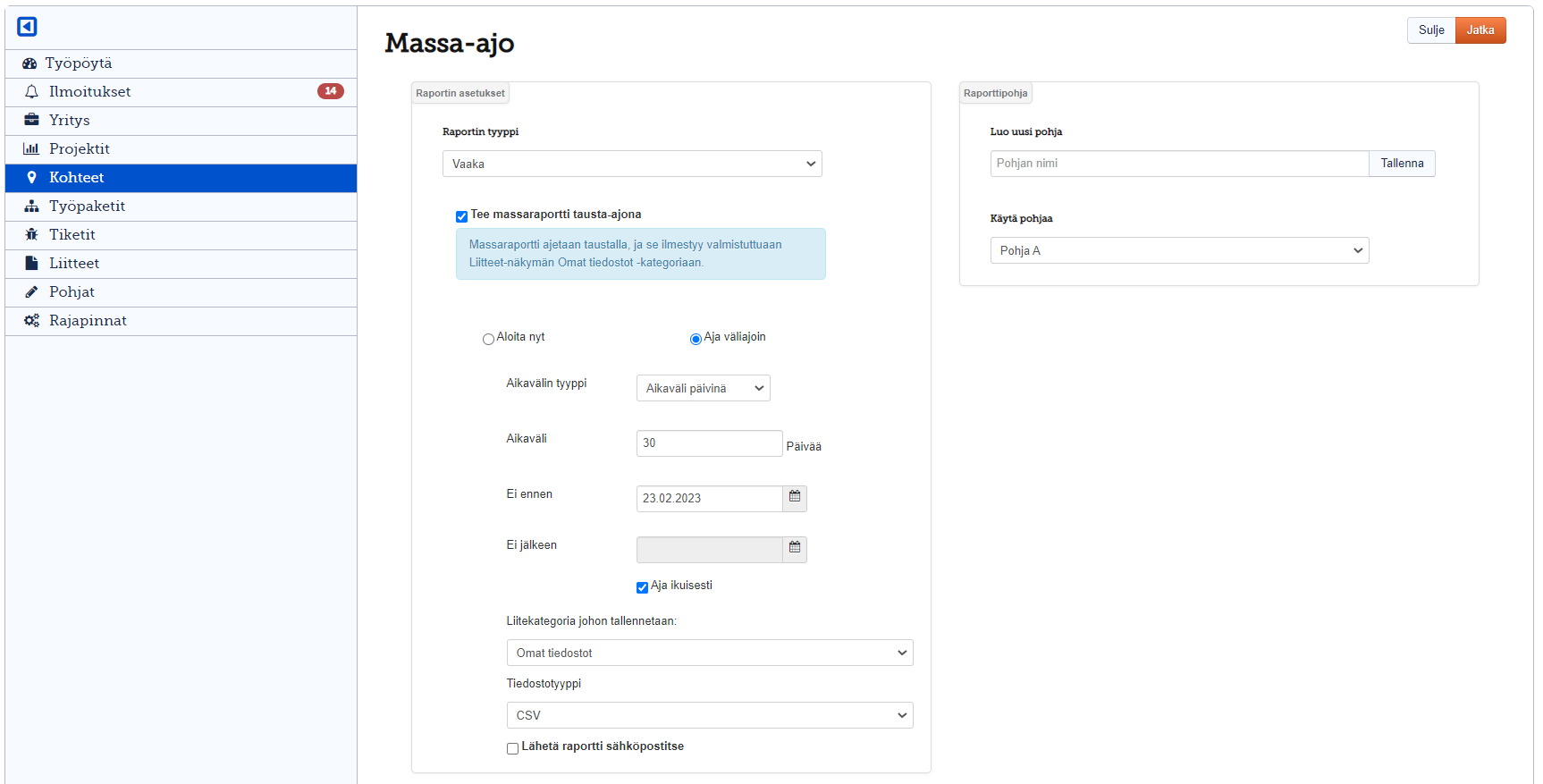Screen dimensions: 1543x784
Task: Uncheck Aja ikuisesti checkbox
Action: click(x=642, y=587)
